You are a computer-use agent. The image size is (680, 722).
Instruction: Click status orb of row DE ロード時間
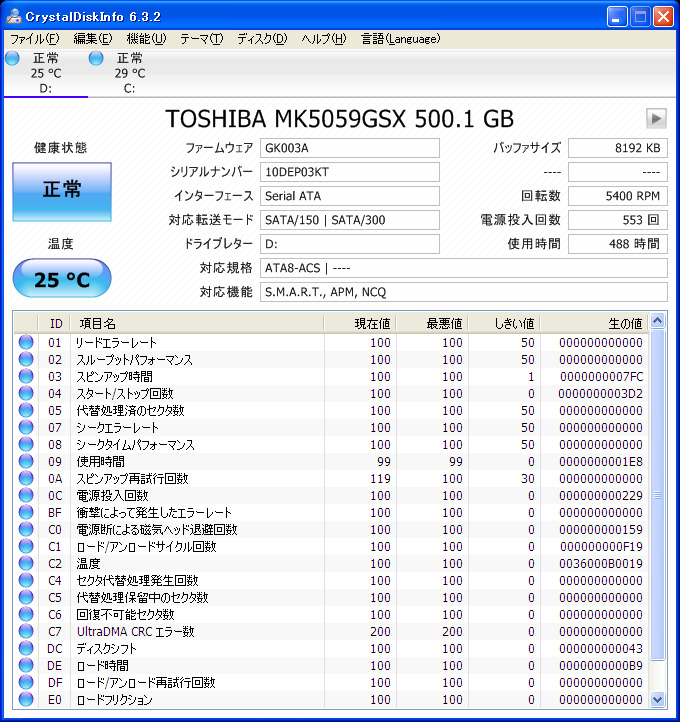point(26,666)
